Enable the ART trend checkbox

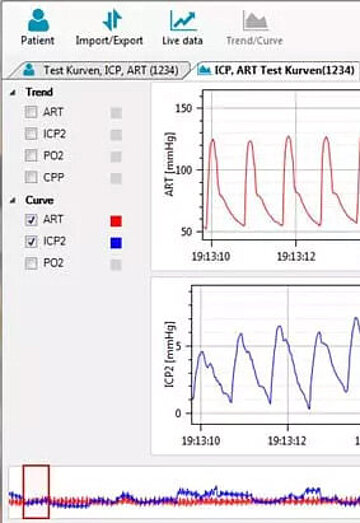click(x=31, y=112)
